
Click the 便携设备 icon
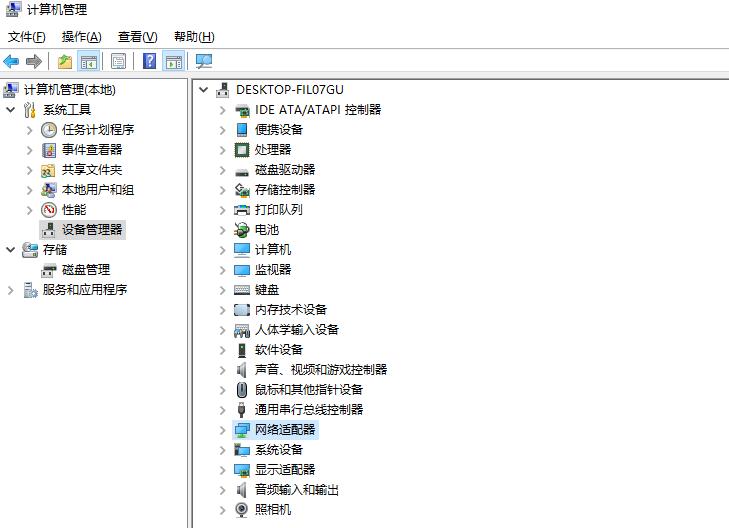point(242,130)
